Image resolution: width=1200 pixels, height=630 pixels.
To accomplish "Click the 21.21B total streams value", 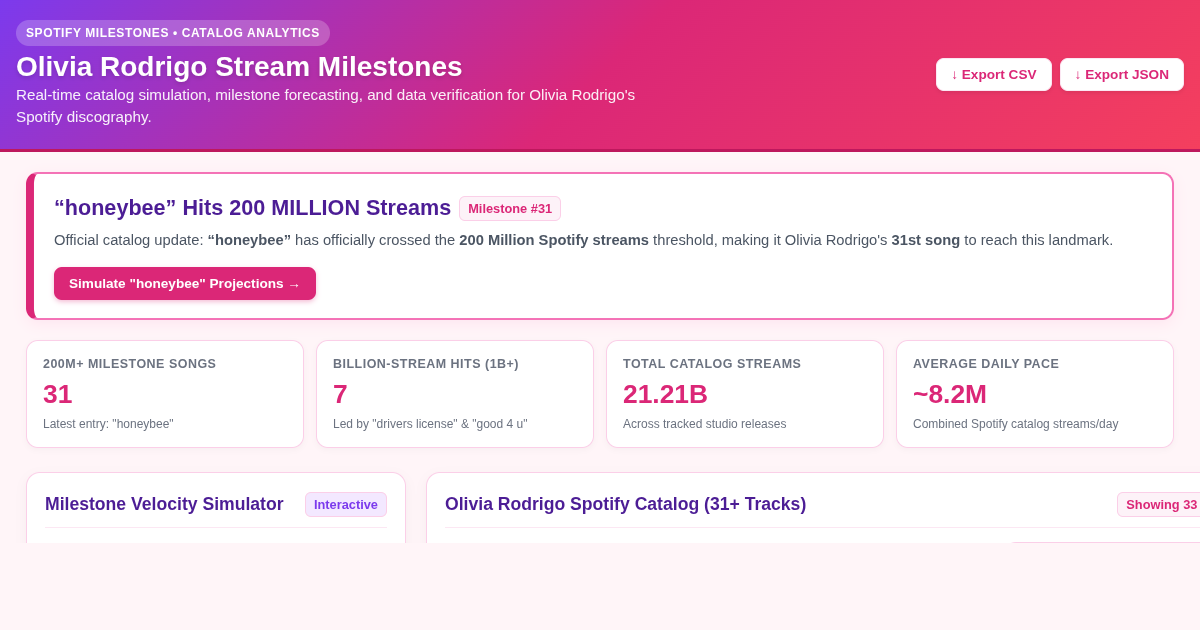I will point(665,394).
